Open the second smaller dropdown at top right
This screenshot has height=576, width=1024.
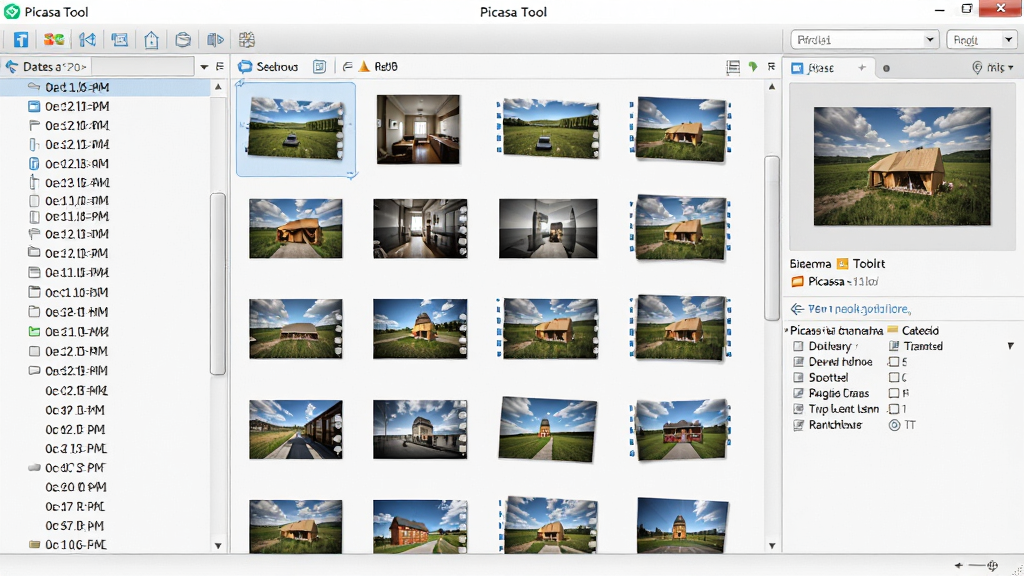pyautogui.click(x=983, y=40)
